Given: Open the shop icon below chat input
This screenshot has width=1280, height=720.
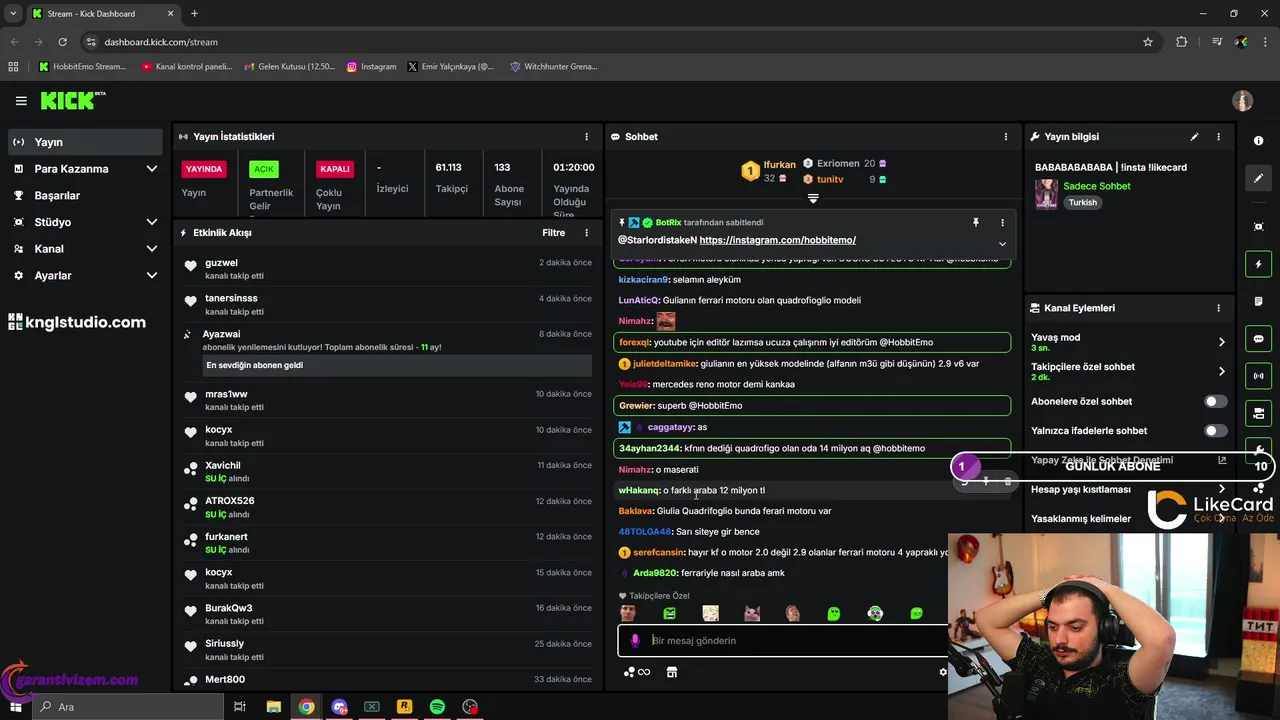Looking at the screenshot, I should point(672,672).
